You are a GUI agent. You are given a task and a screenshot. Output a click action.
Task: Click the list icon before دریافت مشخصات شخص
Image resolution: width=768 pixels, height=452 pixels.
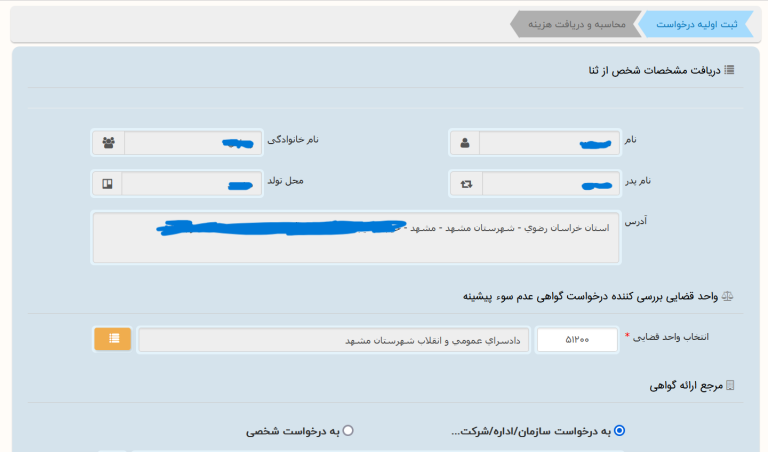[730, 70]
